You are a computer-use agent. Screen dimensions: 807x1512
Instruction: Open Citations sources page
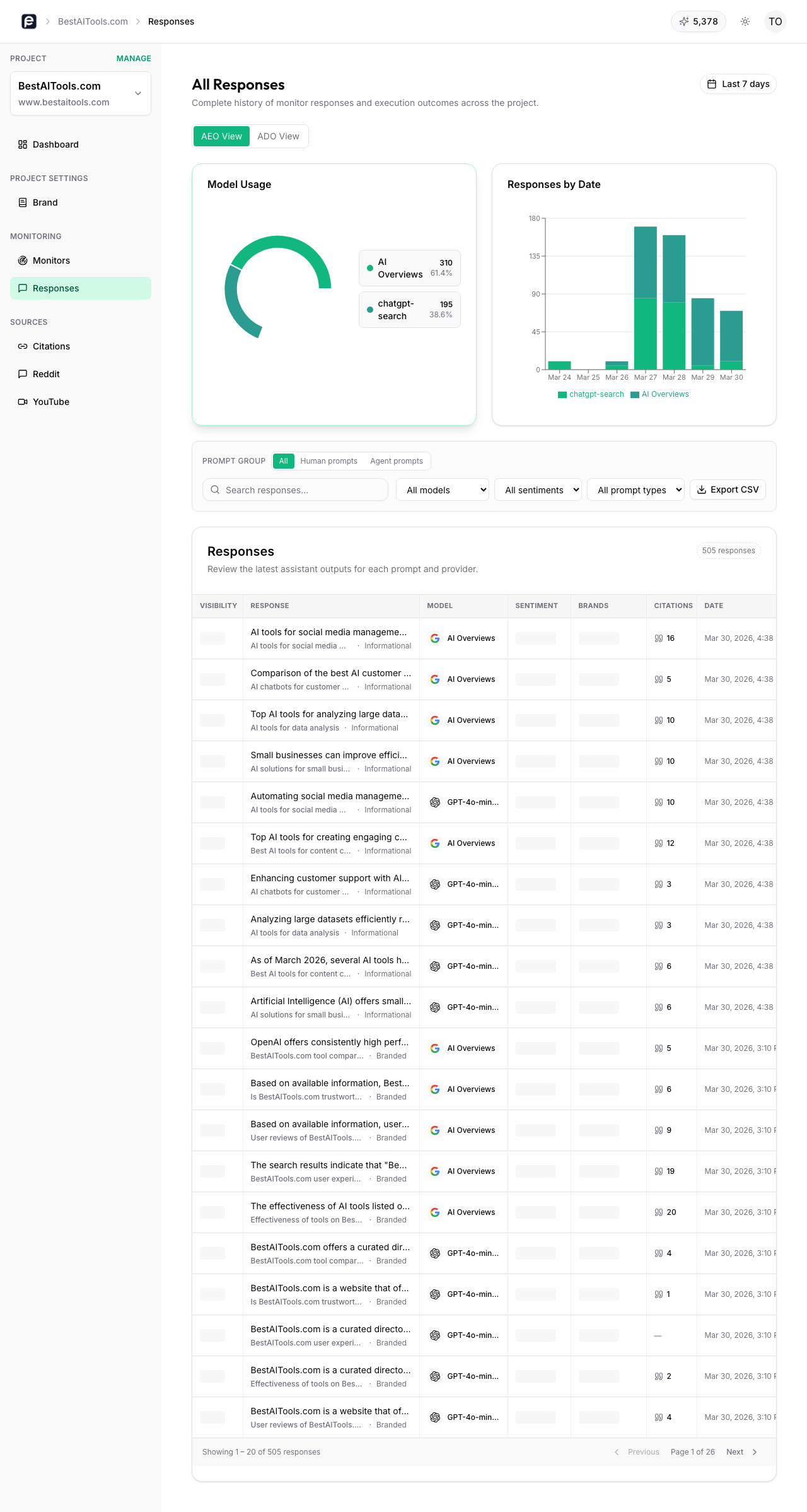(81, 346)
